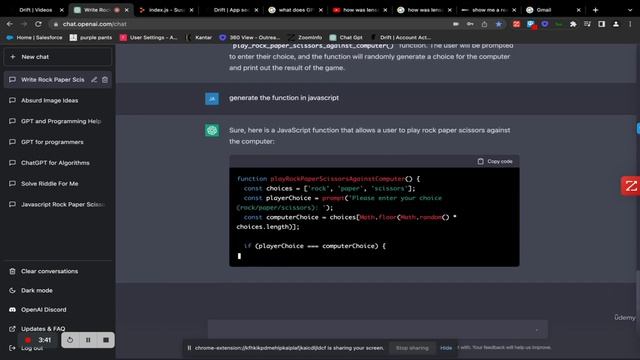Switch to the index.js tab
The image size is (640, 360).
(166, 10)
